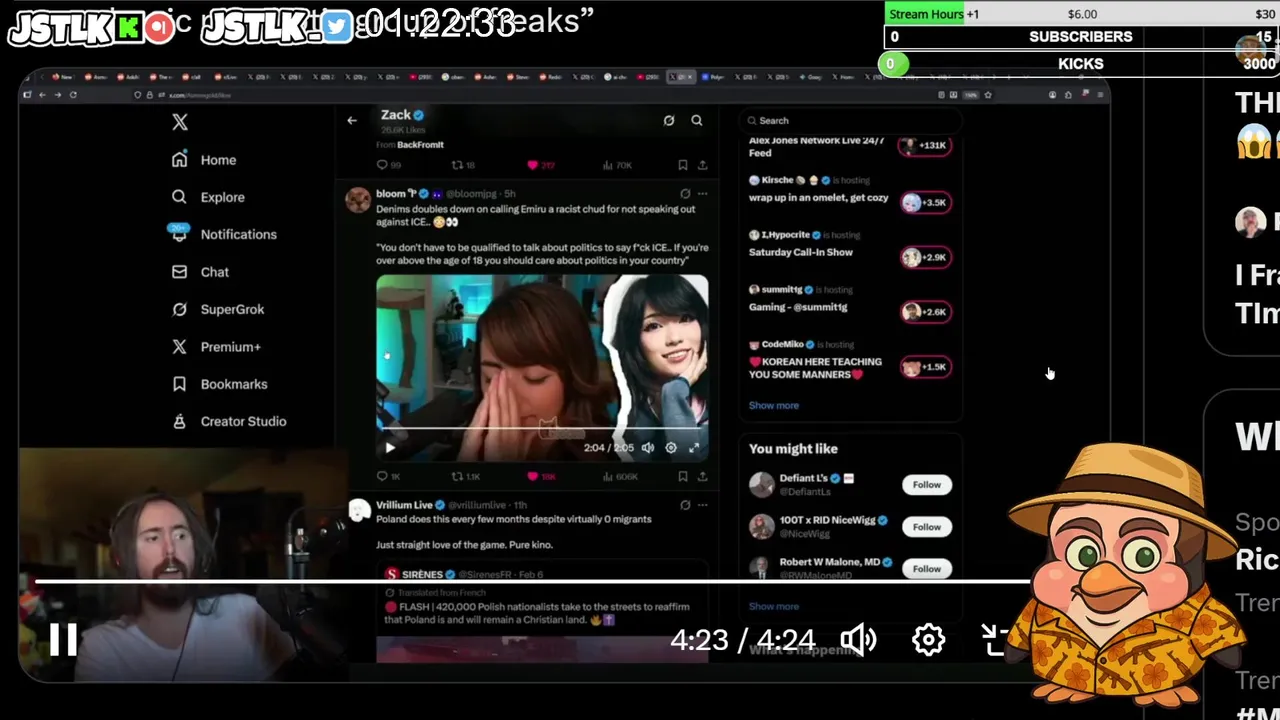Open the more menu on bloom's post
Image resolution: width=1280 pixels, height=720 pixels.
click(703, 194)
